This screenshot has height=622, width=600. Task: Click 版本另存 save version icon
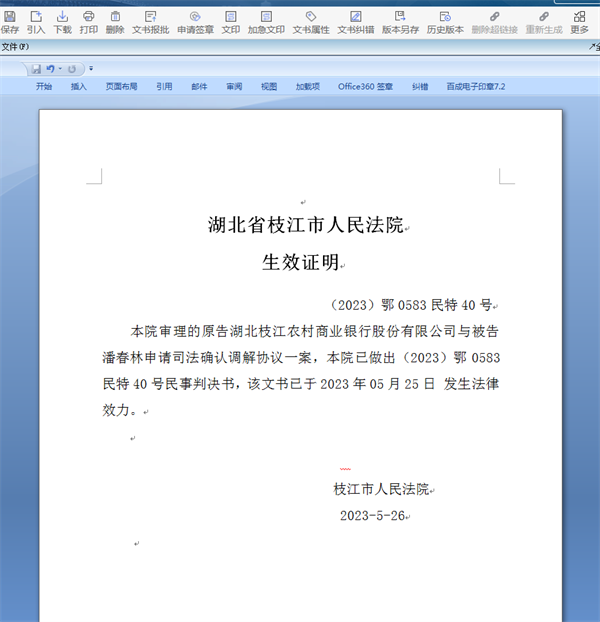coord(400,22)
